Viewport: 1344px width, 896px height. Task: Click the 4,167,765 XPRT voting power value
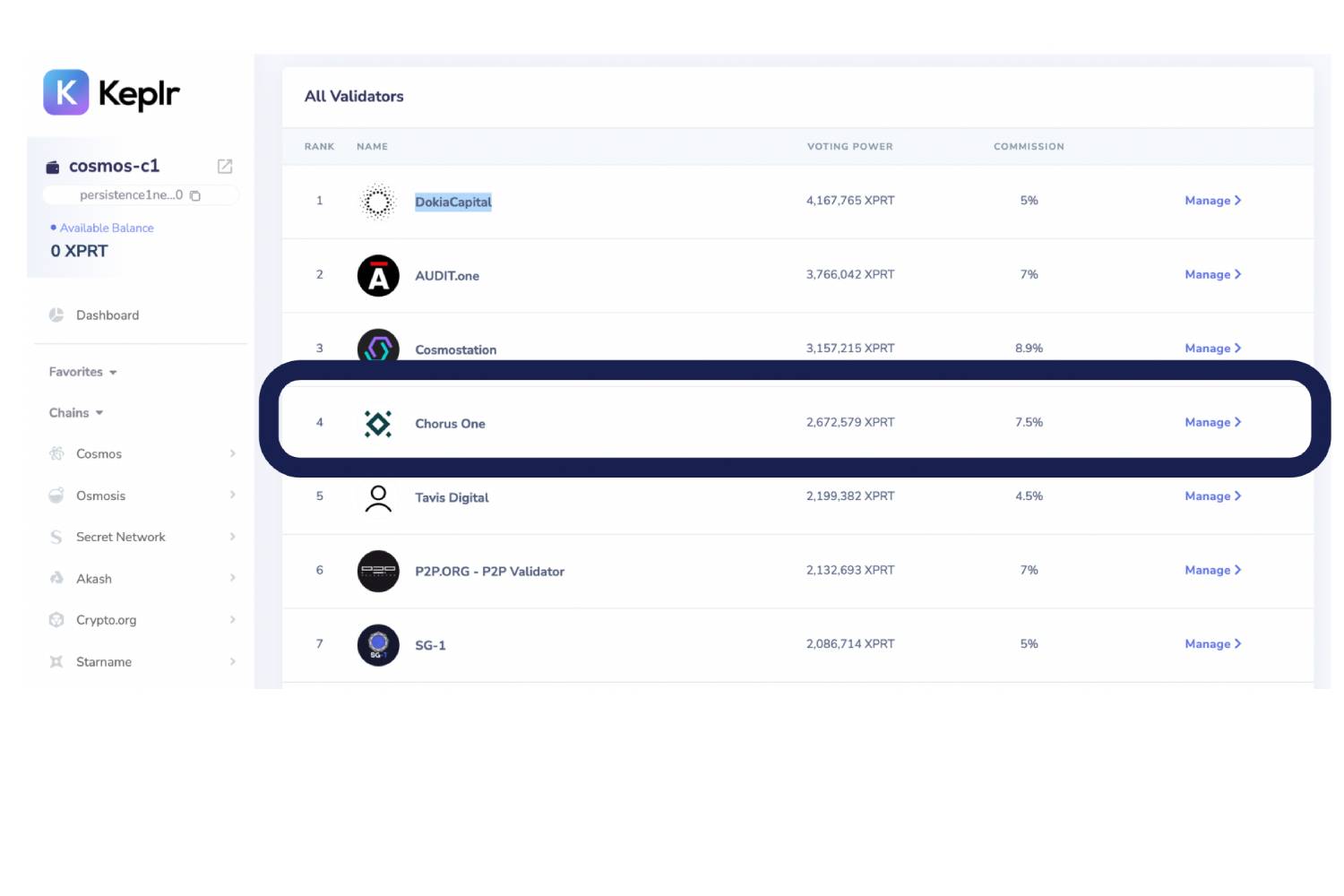coord(850,201)
